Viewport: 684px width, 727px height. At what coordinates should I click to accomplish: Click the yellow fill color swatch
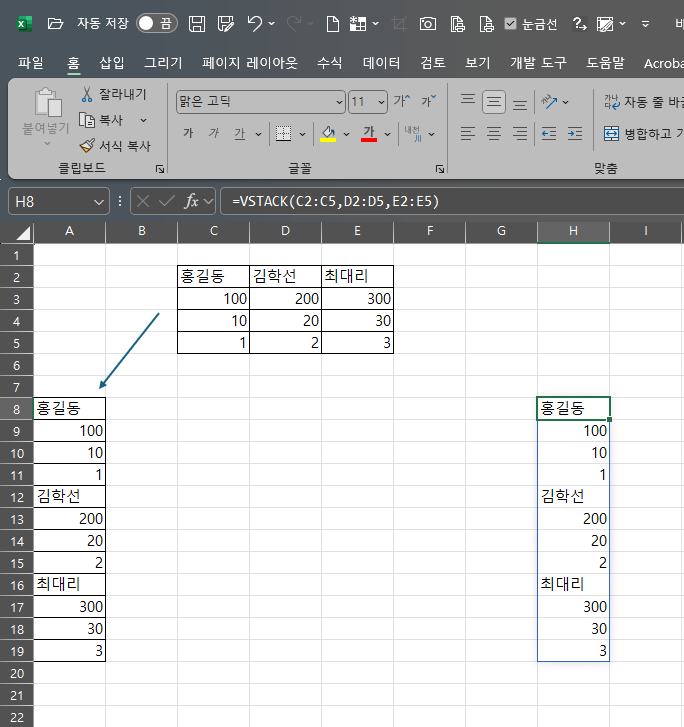pos(327,134)
